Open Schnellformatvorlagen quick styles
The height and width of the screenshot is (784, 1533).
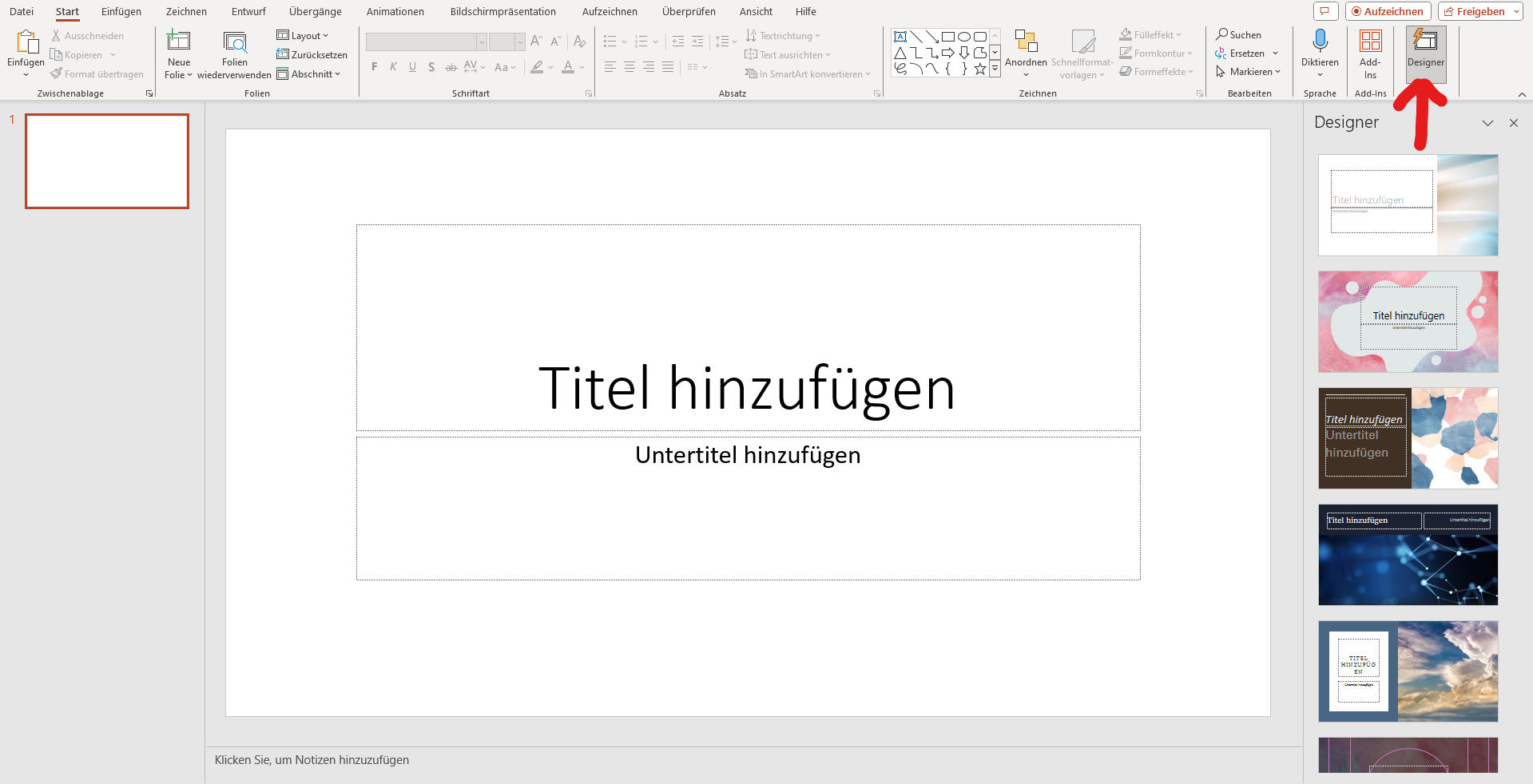1082,53
